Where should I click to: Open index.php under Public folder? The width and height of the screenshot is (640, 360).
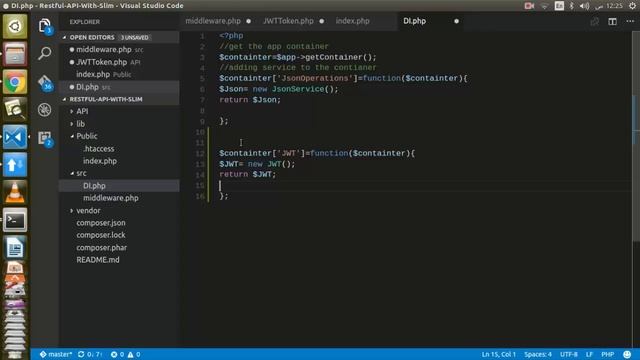point(119,161)
